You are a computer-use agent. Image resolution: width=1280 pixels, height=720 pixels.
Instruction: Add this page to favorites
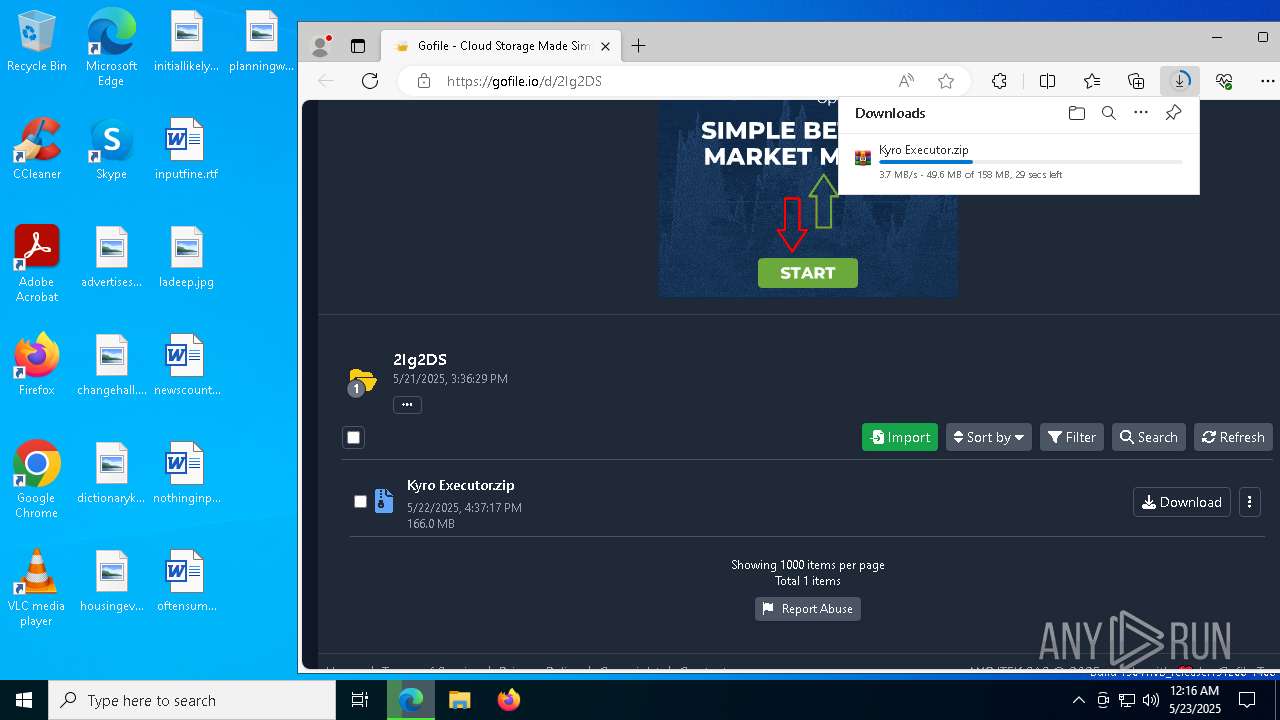(x=946, y=81)
